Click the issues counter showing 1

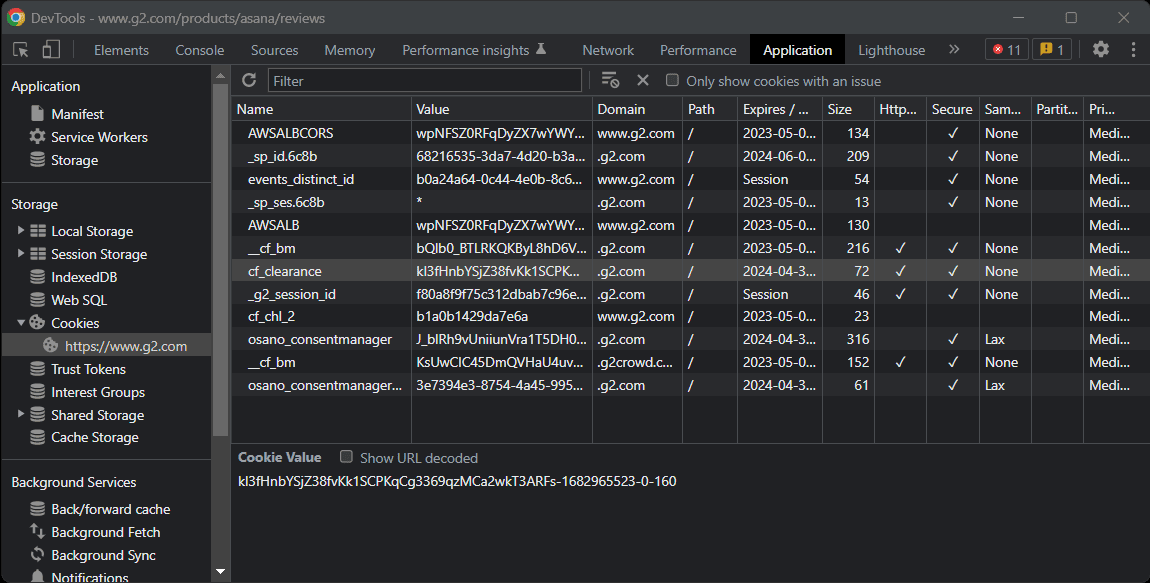tap(1052, 49)
